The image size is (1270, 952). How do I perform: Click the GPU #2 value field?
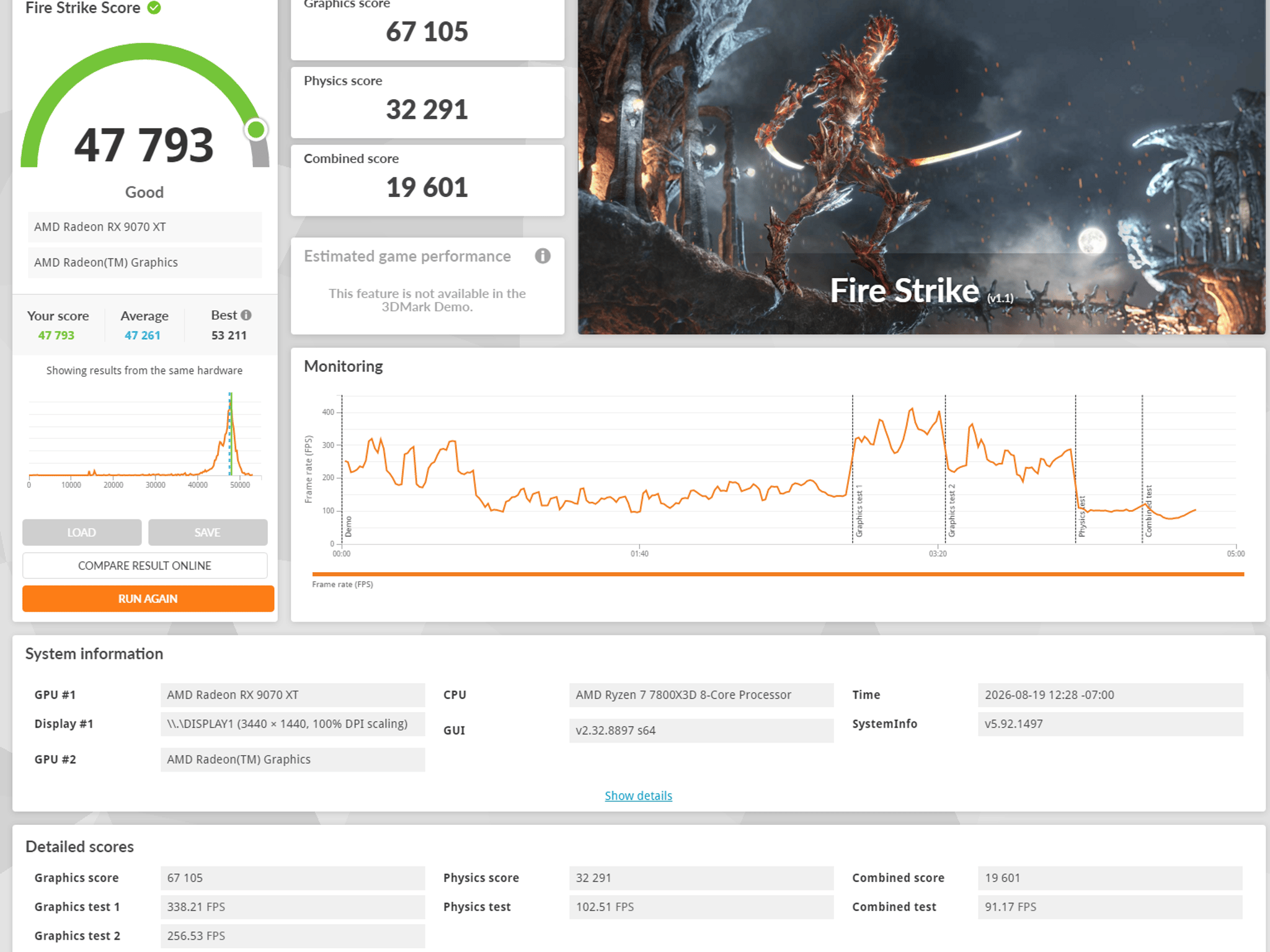coord(293,759)
